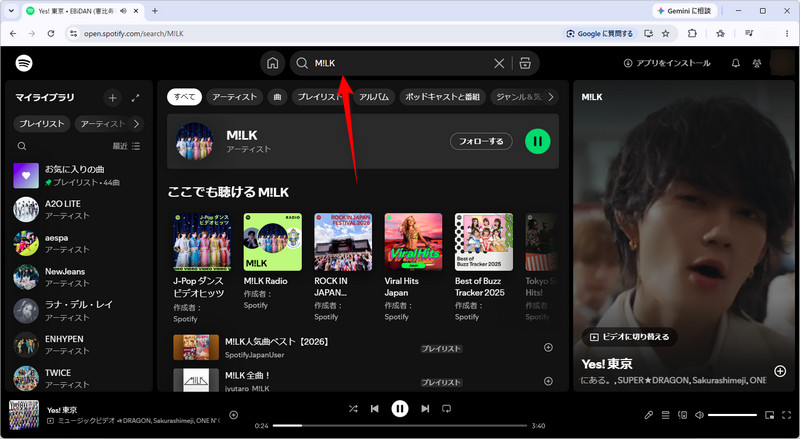Click now playing album cover in bottom bar
800x439 pixels.
click(24, 414)
